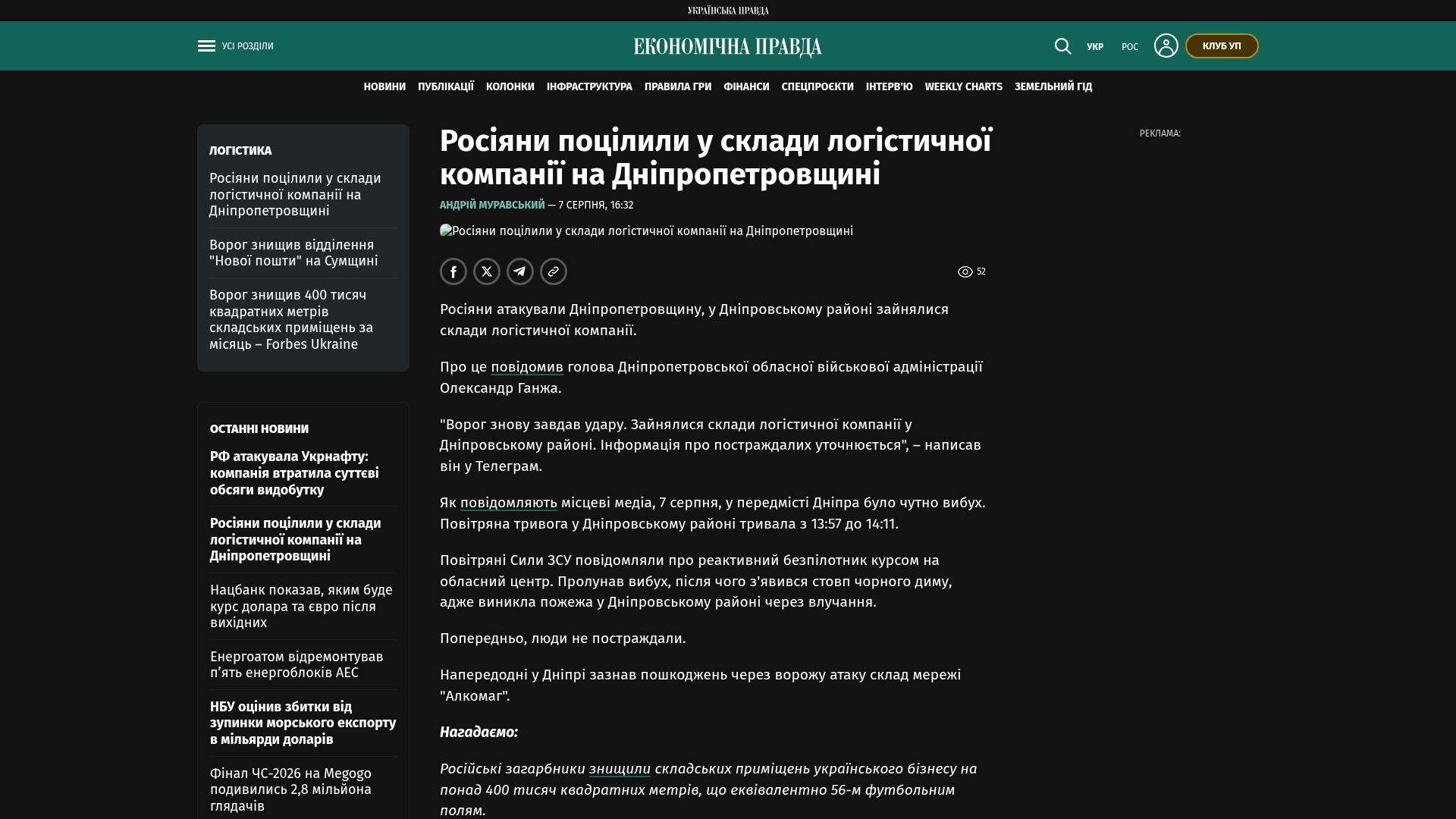The height and width of the screenshot is (819, 1456).
Task: Open the Земельний гід menu section
Action: pos(1053,87)
